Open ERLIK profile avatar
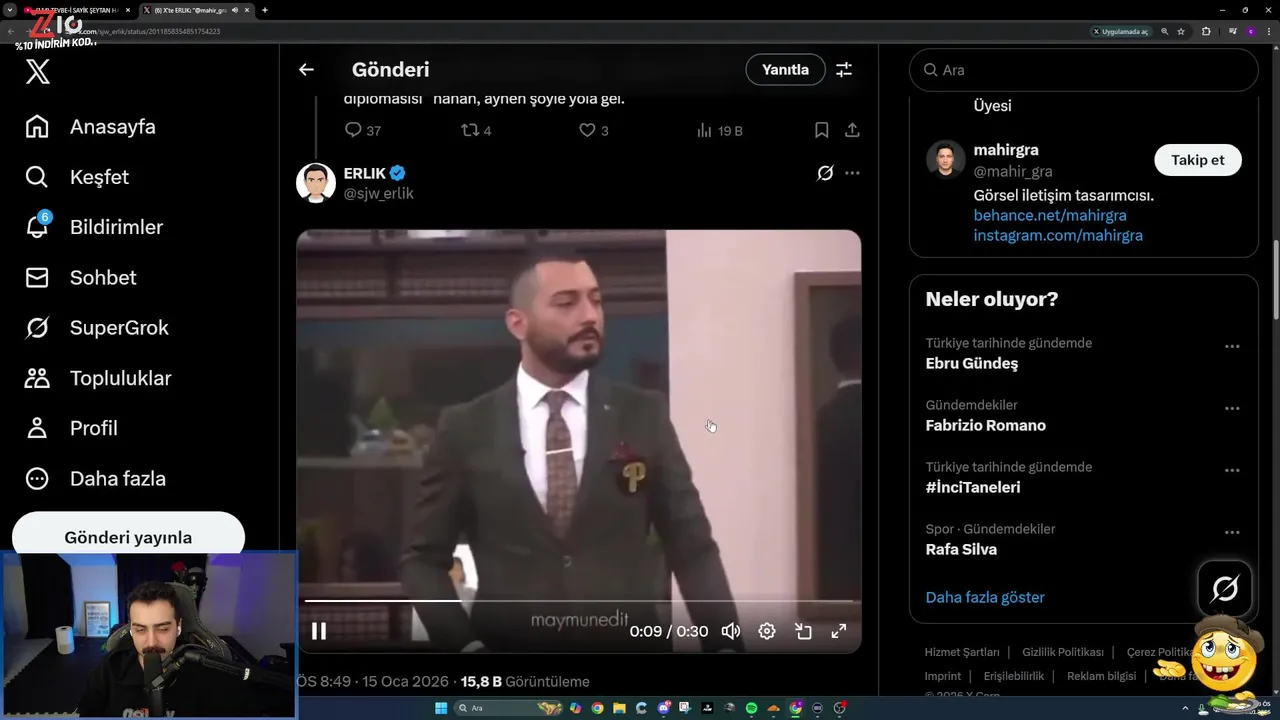The height and width of the screenshot is (720, 1280). tap(316, 183)
